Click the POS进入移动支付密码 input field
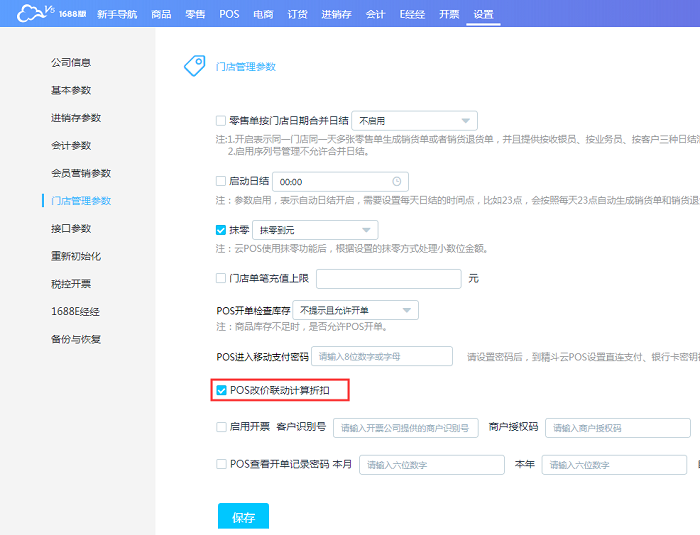This screenshot has height=535, width=700. [382, 357]
